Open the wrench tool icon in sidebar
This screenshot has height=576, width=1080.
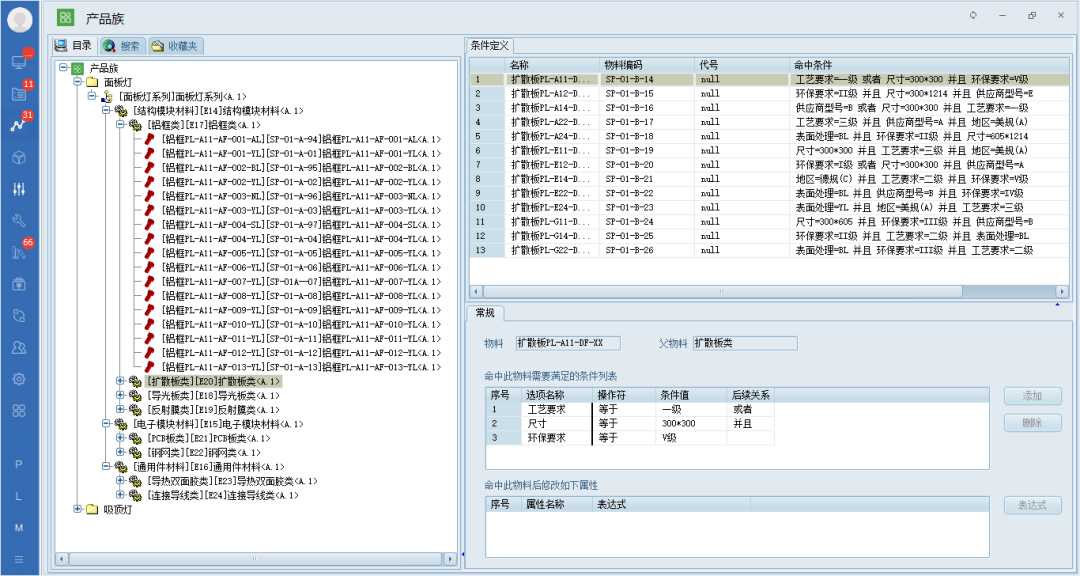(x=19, y=220)
